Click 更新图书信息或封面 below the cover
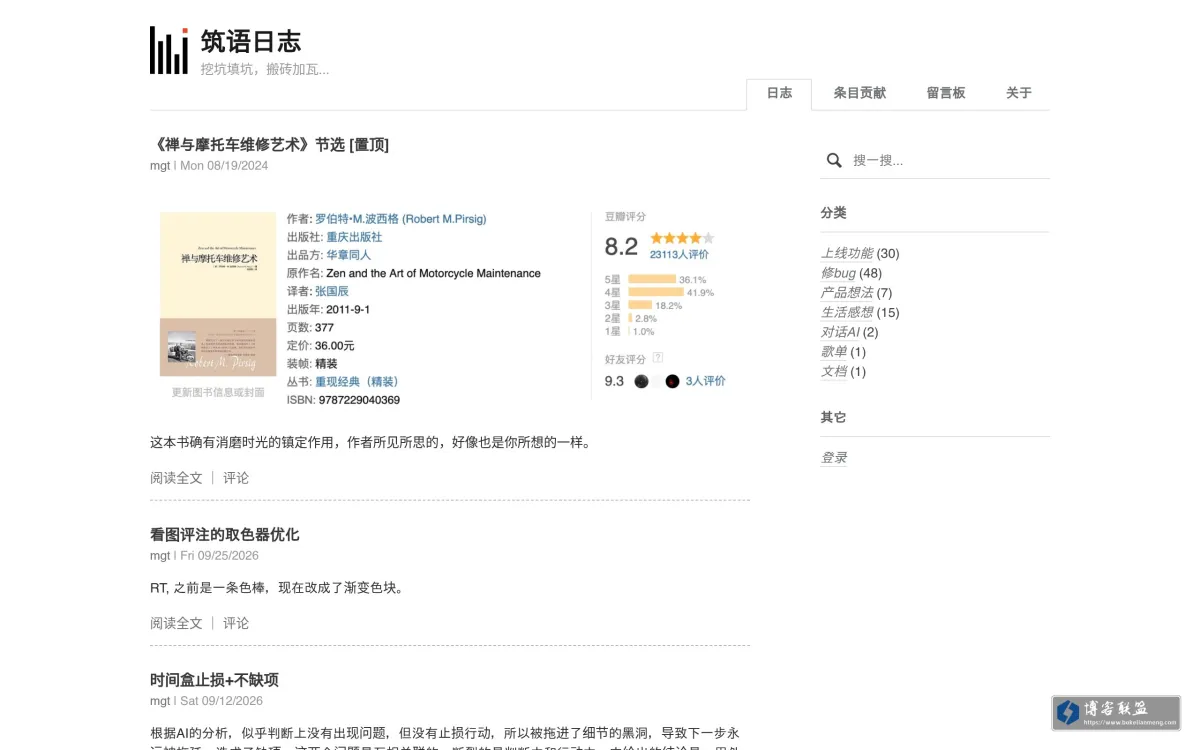This screenshot has height=750, width=1200. tap(218, 392)
